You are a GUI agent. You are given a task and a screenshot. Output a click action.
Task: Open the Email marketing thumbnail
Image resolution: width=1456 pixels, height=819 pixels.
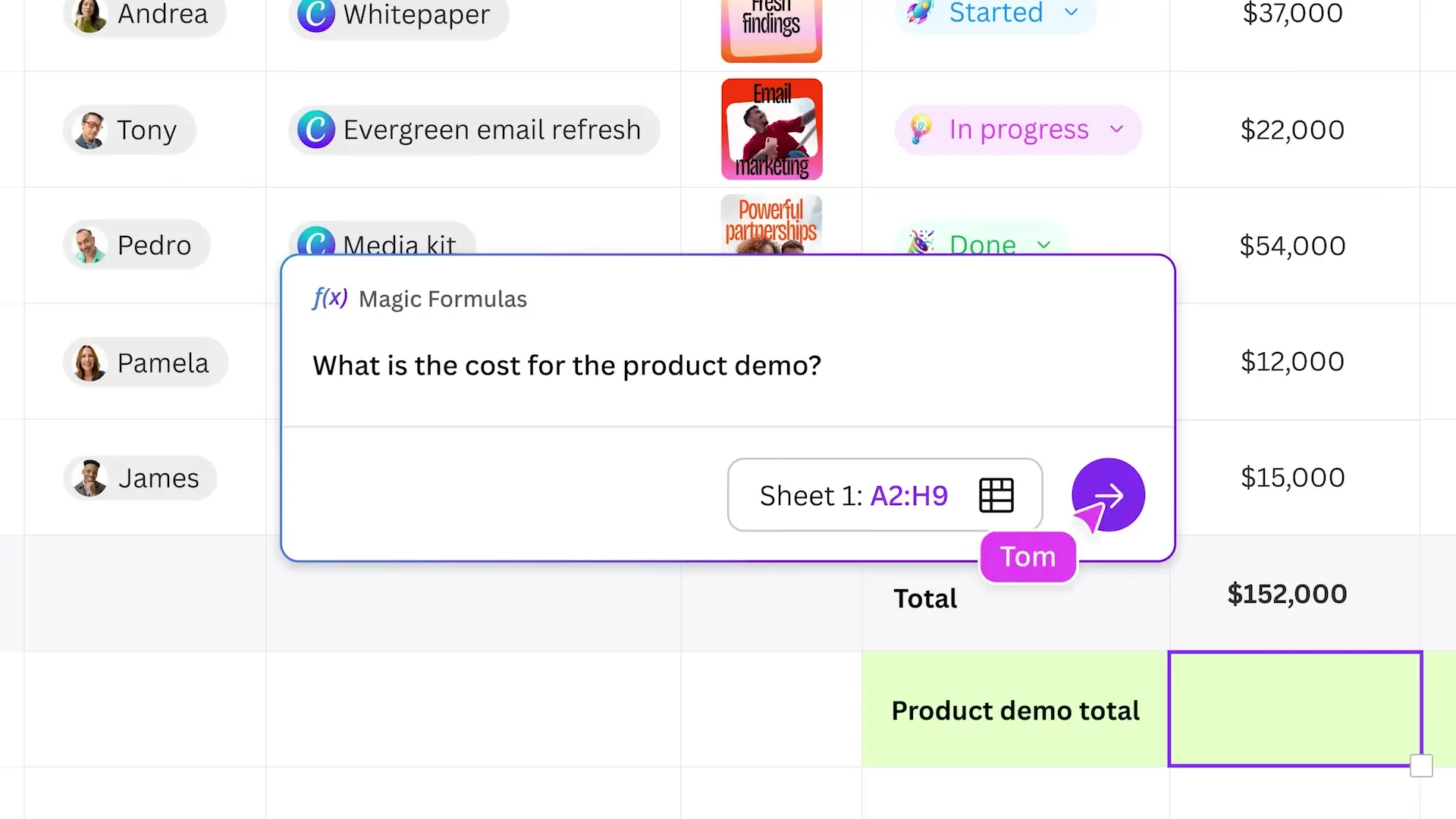[x=771, y=130]
